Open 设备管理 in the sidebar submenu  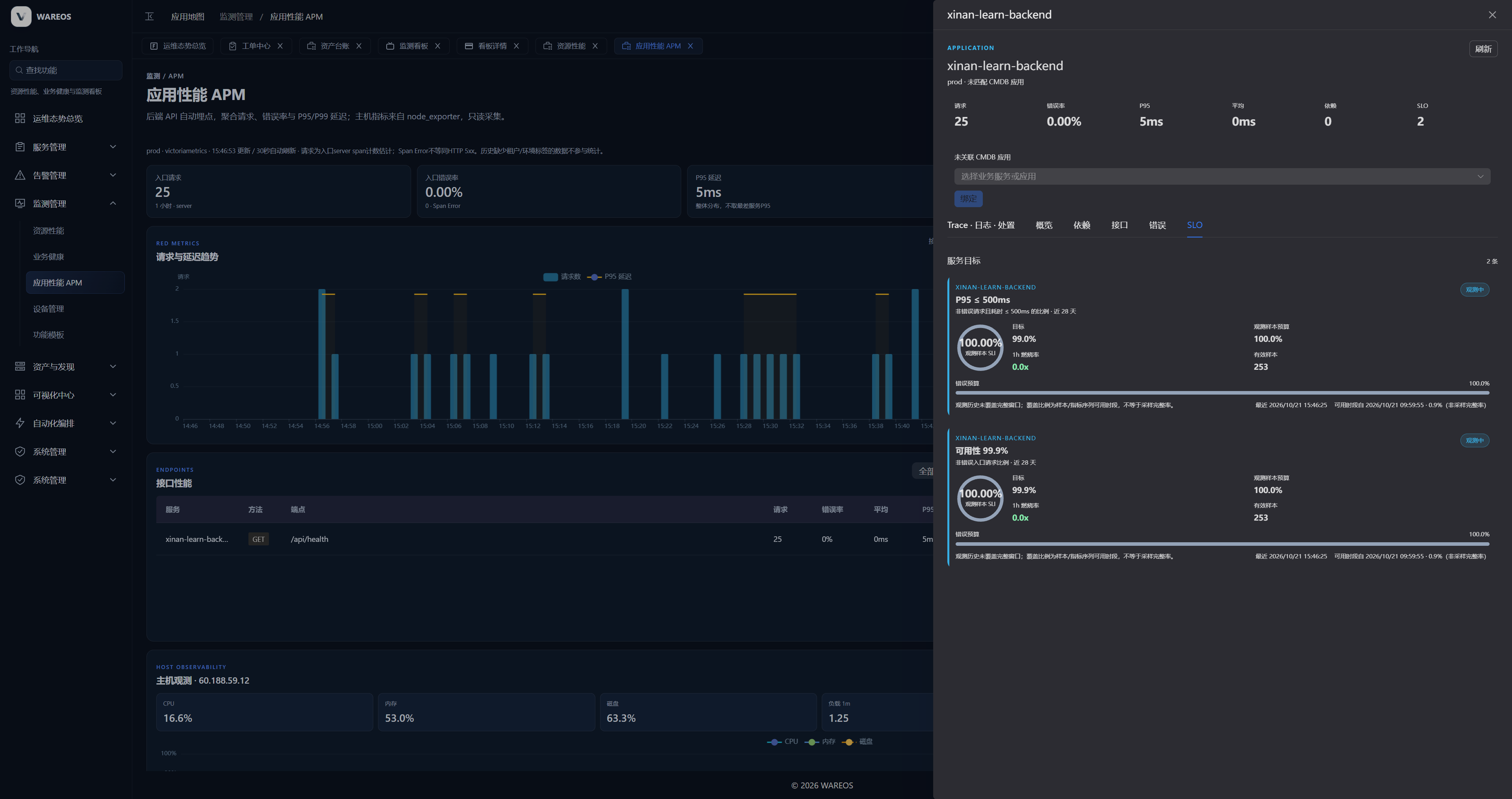click(x=49, y=309)
